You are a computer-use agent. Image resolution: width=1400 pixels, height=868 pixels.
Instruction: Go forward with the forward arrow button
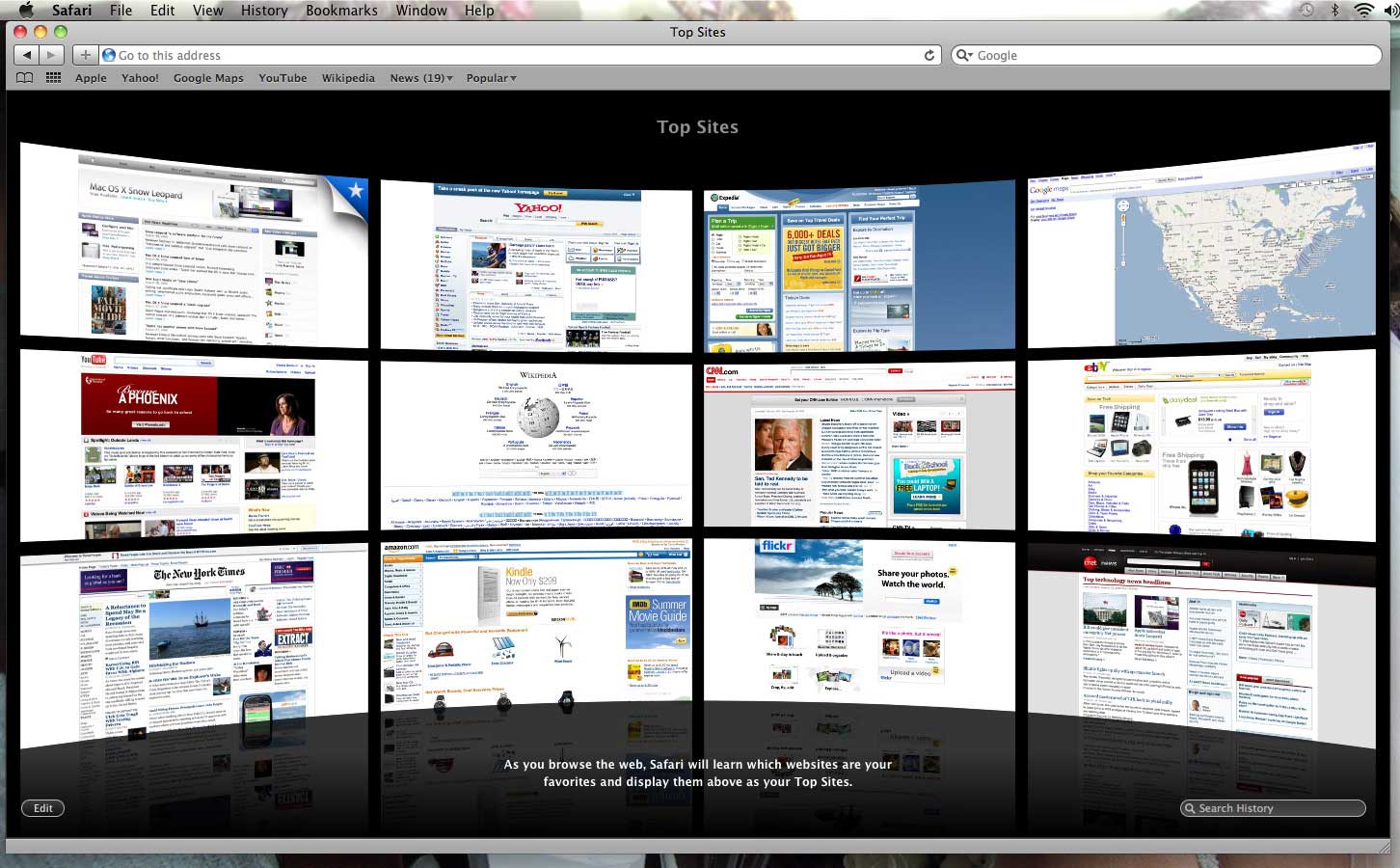pos(52,55)
